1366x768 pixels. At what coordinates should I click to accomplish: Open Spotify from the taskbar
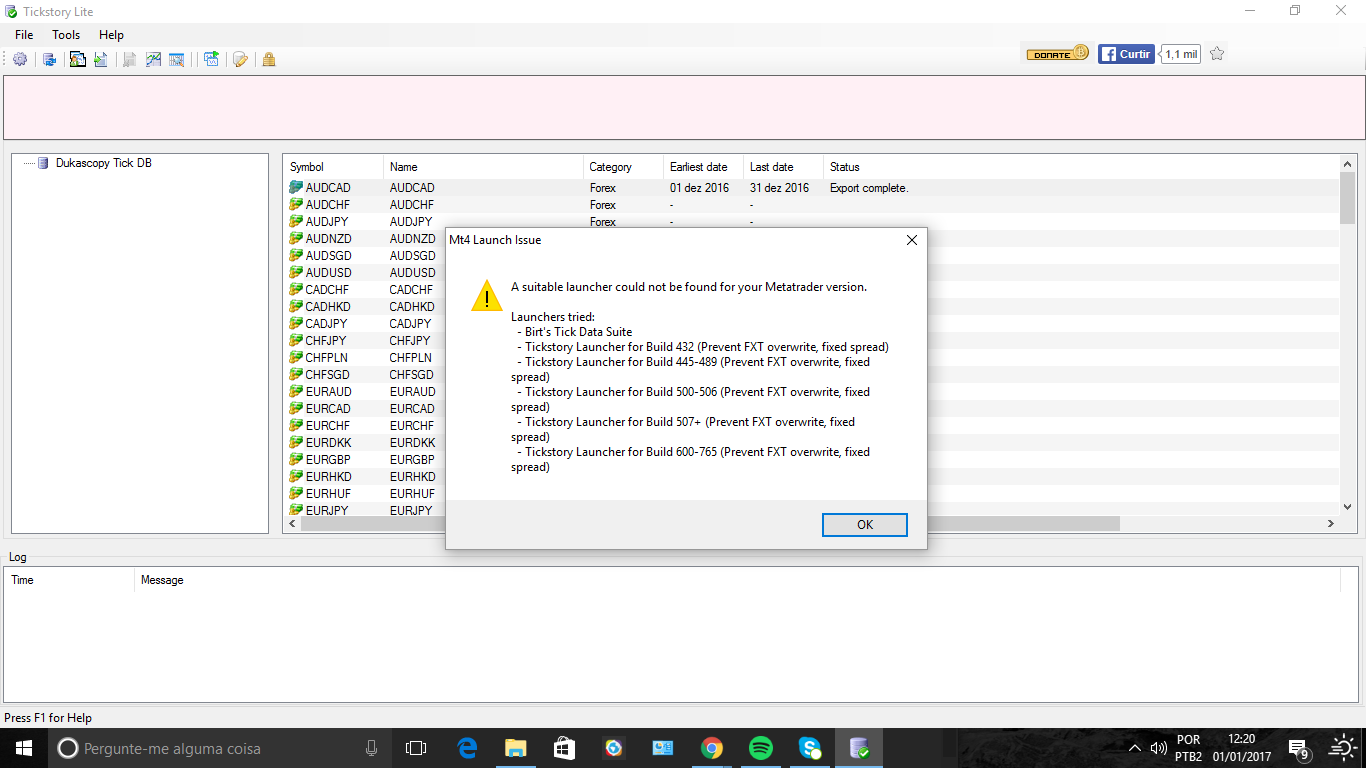(761, 748)
